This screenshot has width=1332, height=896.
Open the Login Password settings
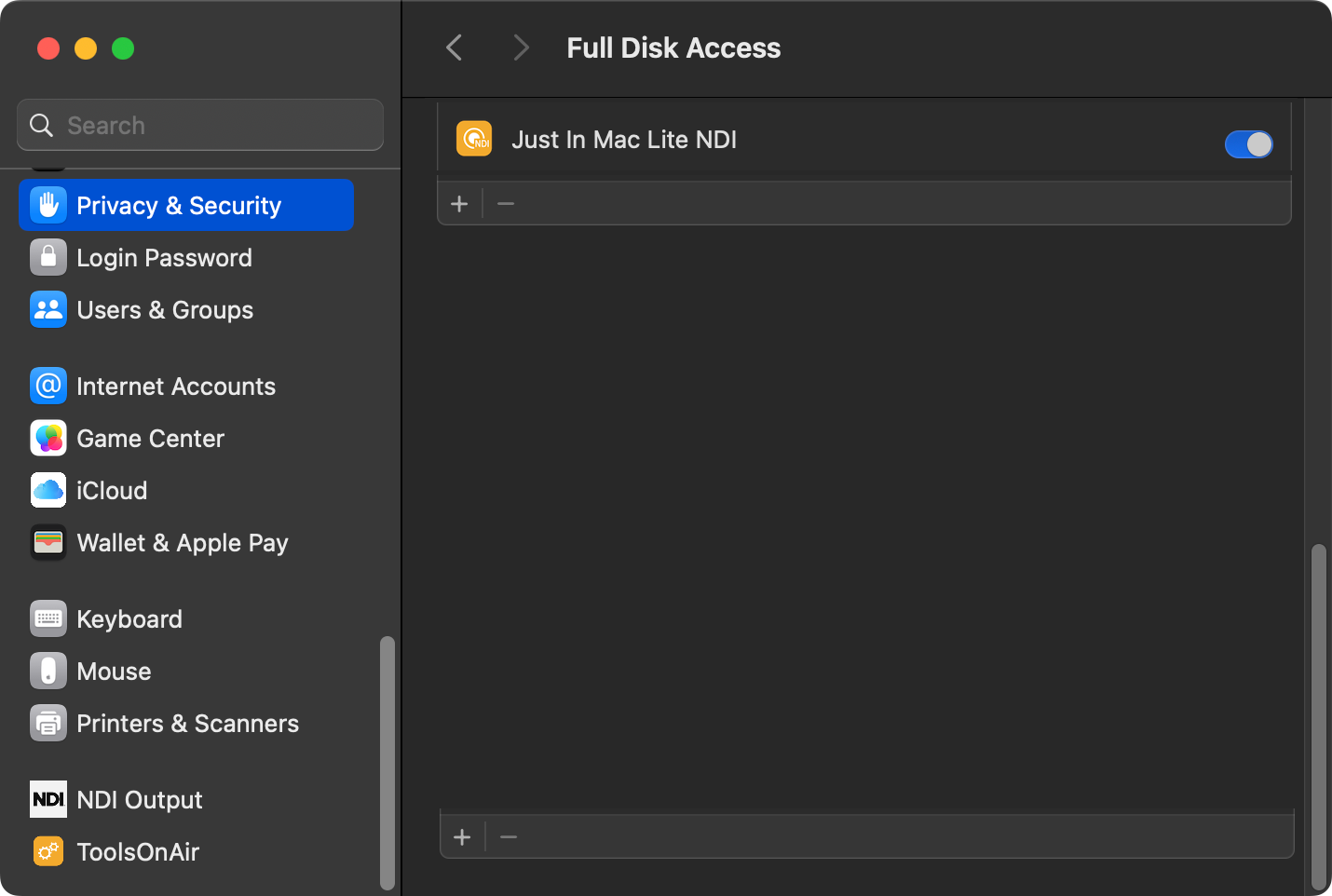pyautogui.click(x=186, y=257)
